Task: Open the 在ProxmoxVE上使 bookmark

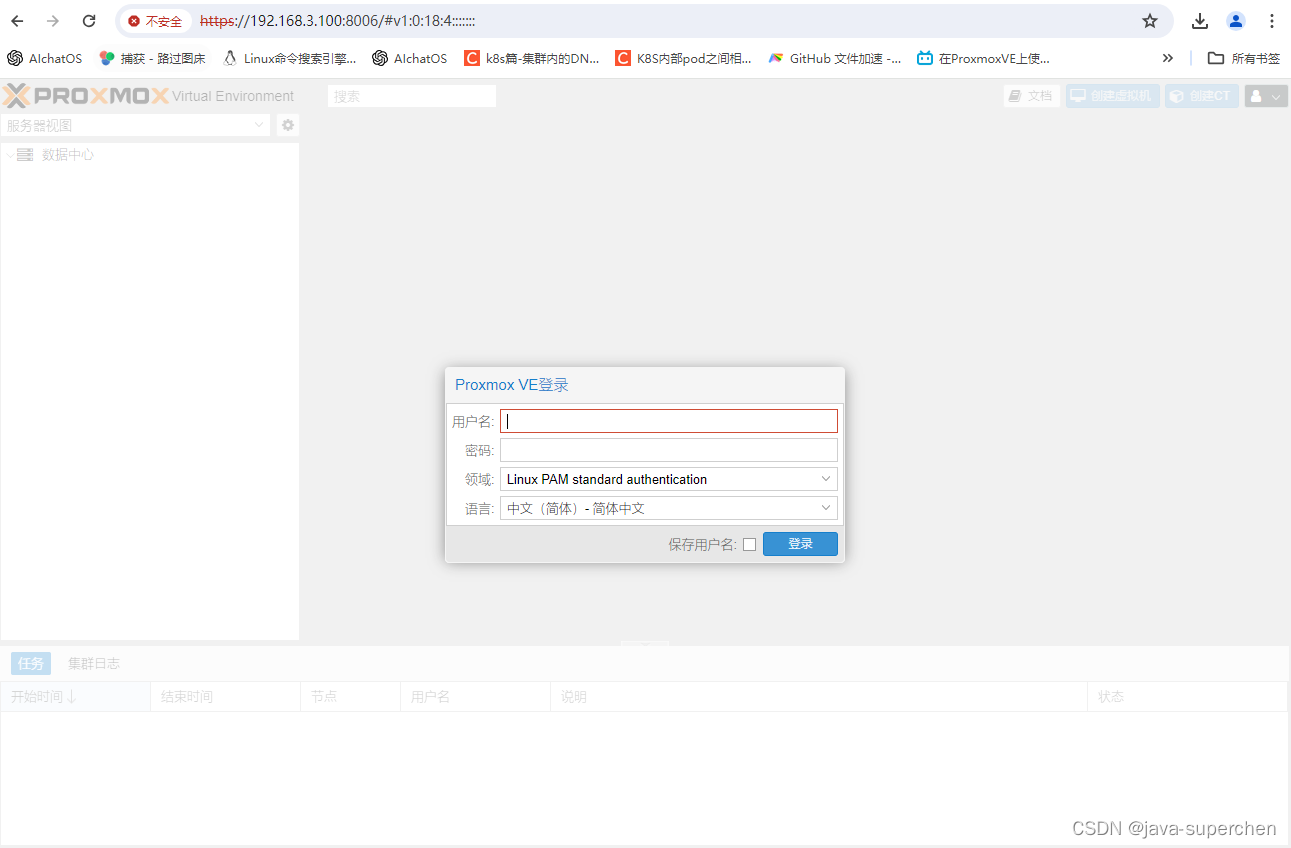Action: click(x=983, y=58)
